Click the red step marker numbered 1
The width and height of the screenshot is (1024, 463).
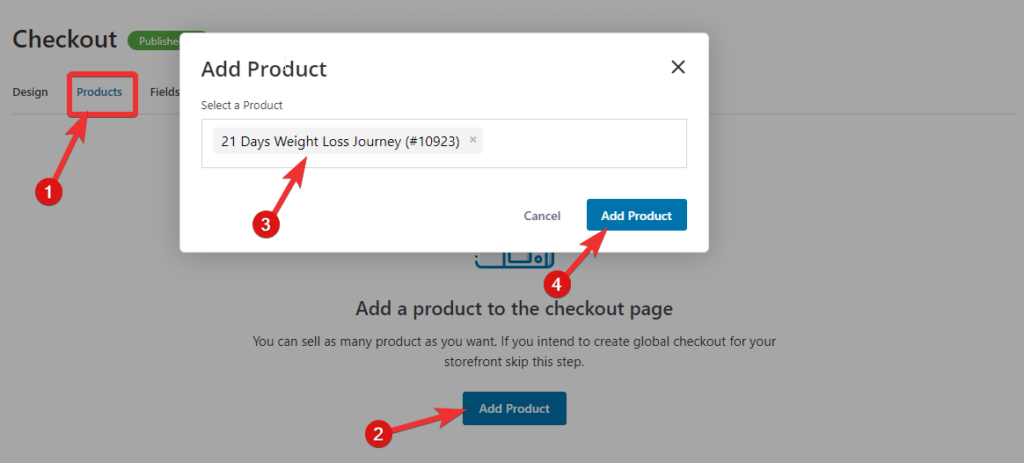tap(48, 193)
